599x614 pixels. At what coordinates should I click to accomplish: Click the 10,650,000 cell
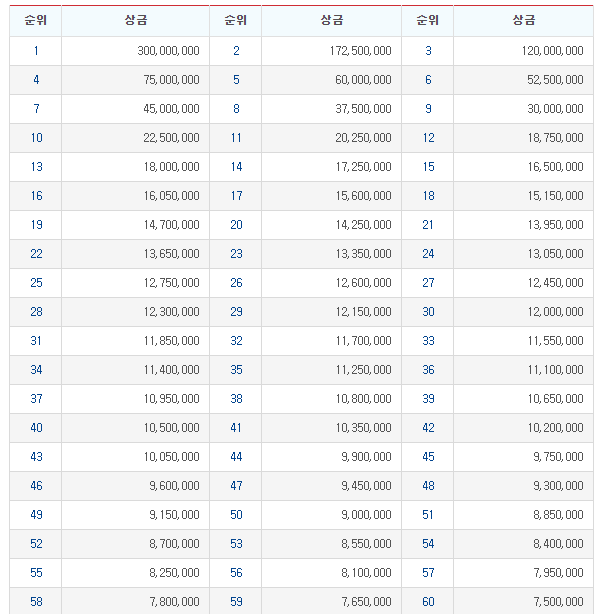pyautogui.click(x=555, y=399)
